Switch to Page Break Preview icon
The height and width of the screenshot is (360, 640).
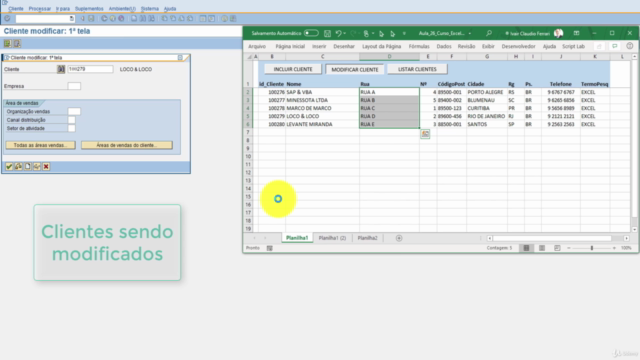pyautogui.click(x=557, y=248)
